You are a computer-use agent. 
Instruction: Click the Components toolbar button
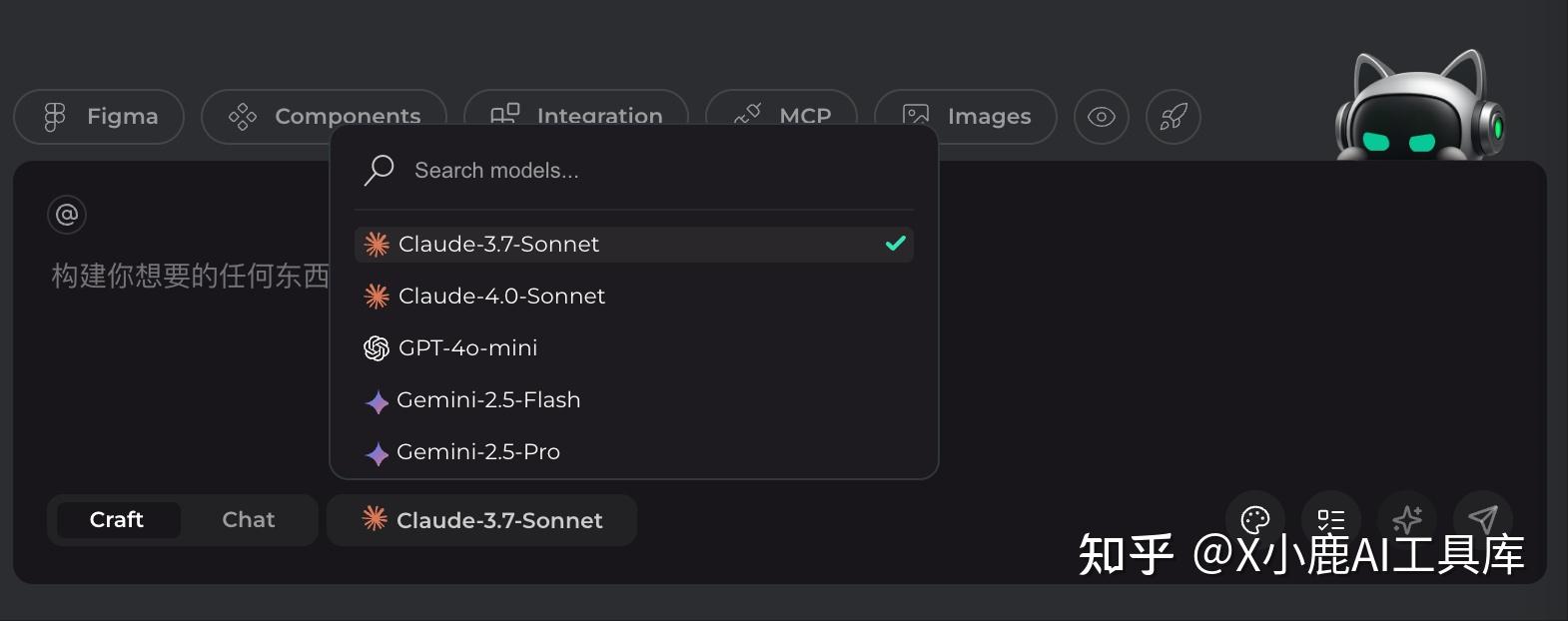pyautogui.click(x=324, y=117)
